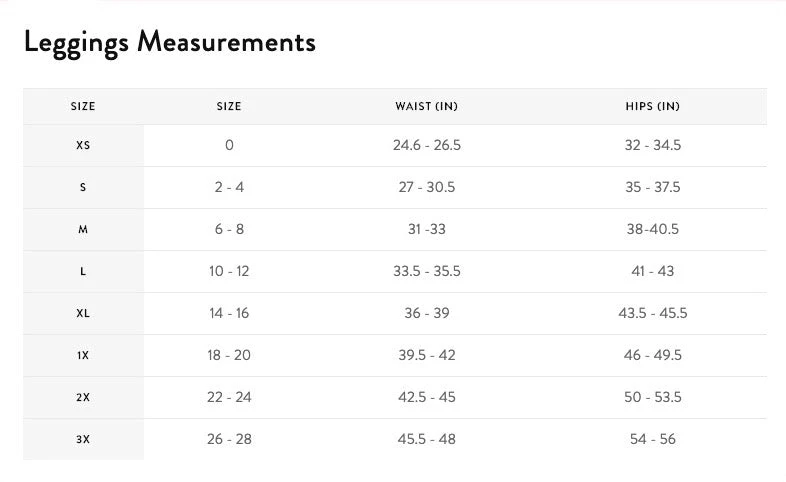Select numeric size 10 - 12 cell
786x482 pixels.
pyautogui.click(x=229, y=271)
